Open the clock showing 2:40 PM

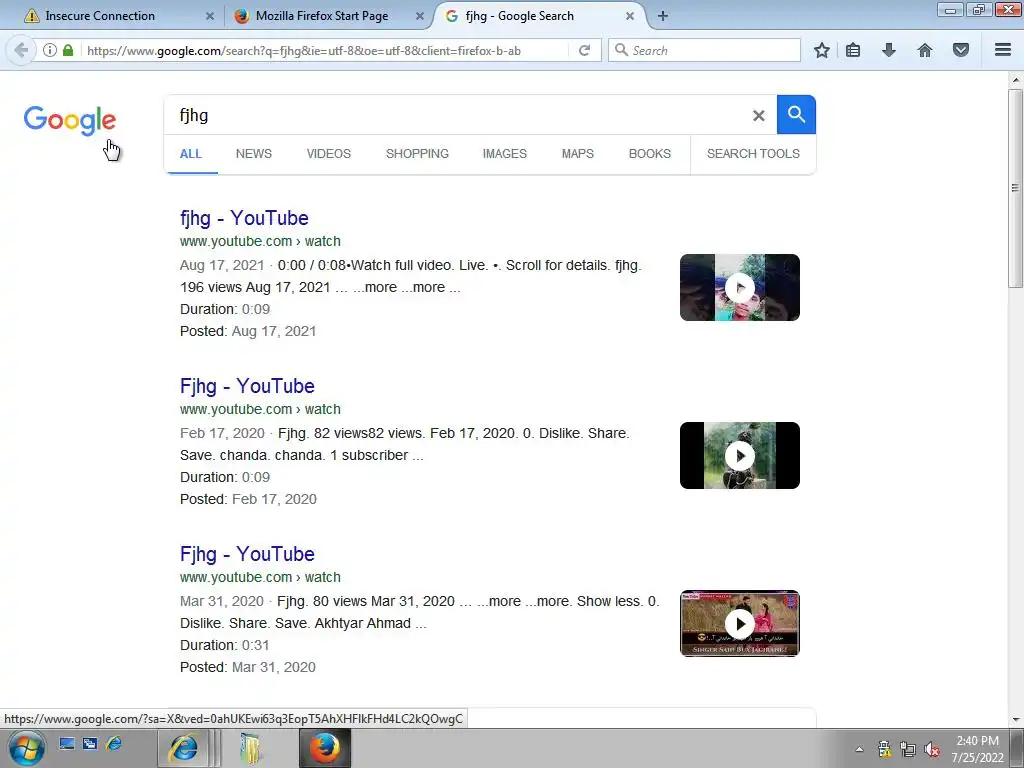coord(977,749)
